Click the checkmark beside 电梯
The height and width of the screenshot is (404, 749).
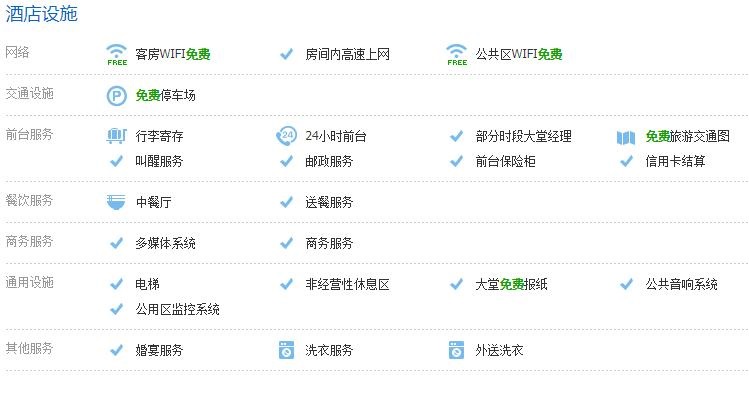[x=117, y=284]
